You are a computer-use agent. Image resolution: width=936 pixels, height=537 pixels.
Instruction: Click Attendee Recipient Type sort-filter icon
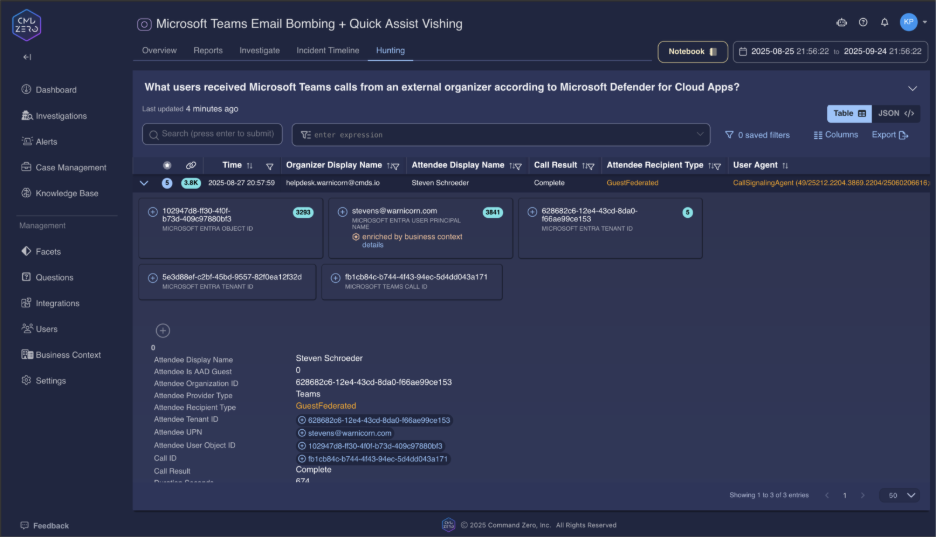coord(715,166)
